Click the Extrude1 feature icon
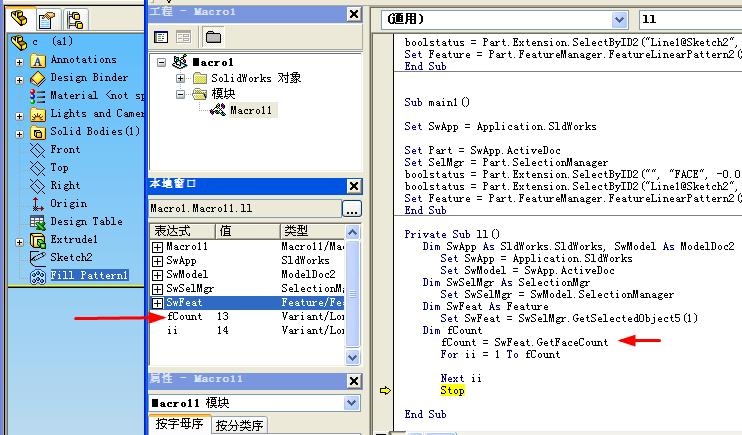This screenshot has height=435, width=742. coord(38,240)
